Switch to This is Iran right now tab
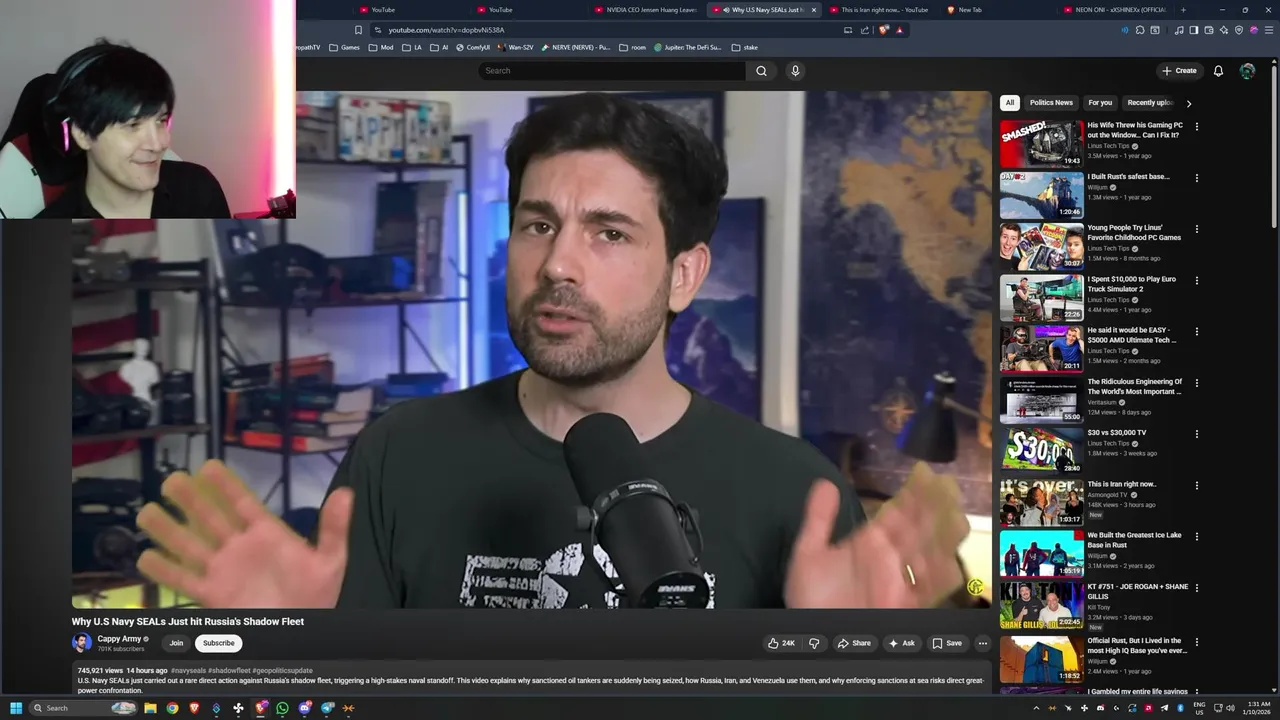1280x720 pixels. click(x=878, y=10)
